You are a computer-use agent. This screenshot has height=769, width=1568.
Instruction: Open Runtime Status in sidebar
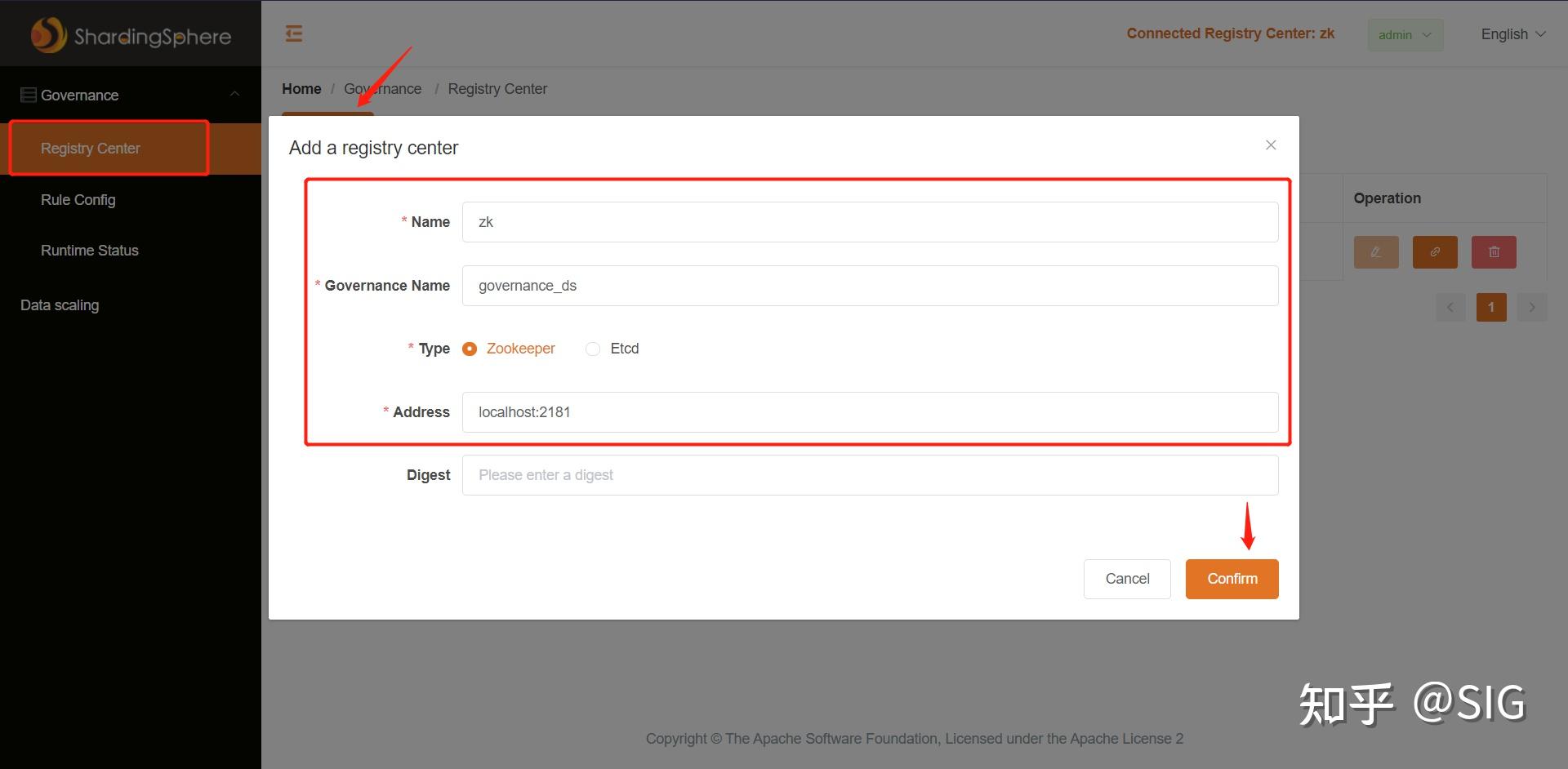tap(131, 251)
